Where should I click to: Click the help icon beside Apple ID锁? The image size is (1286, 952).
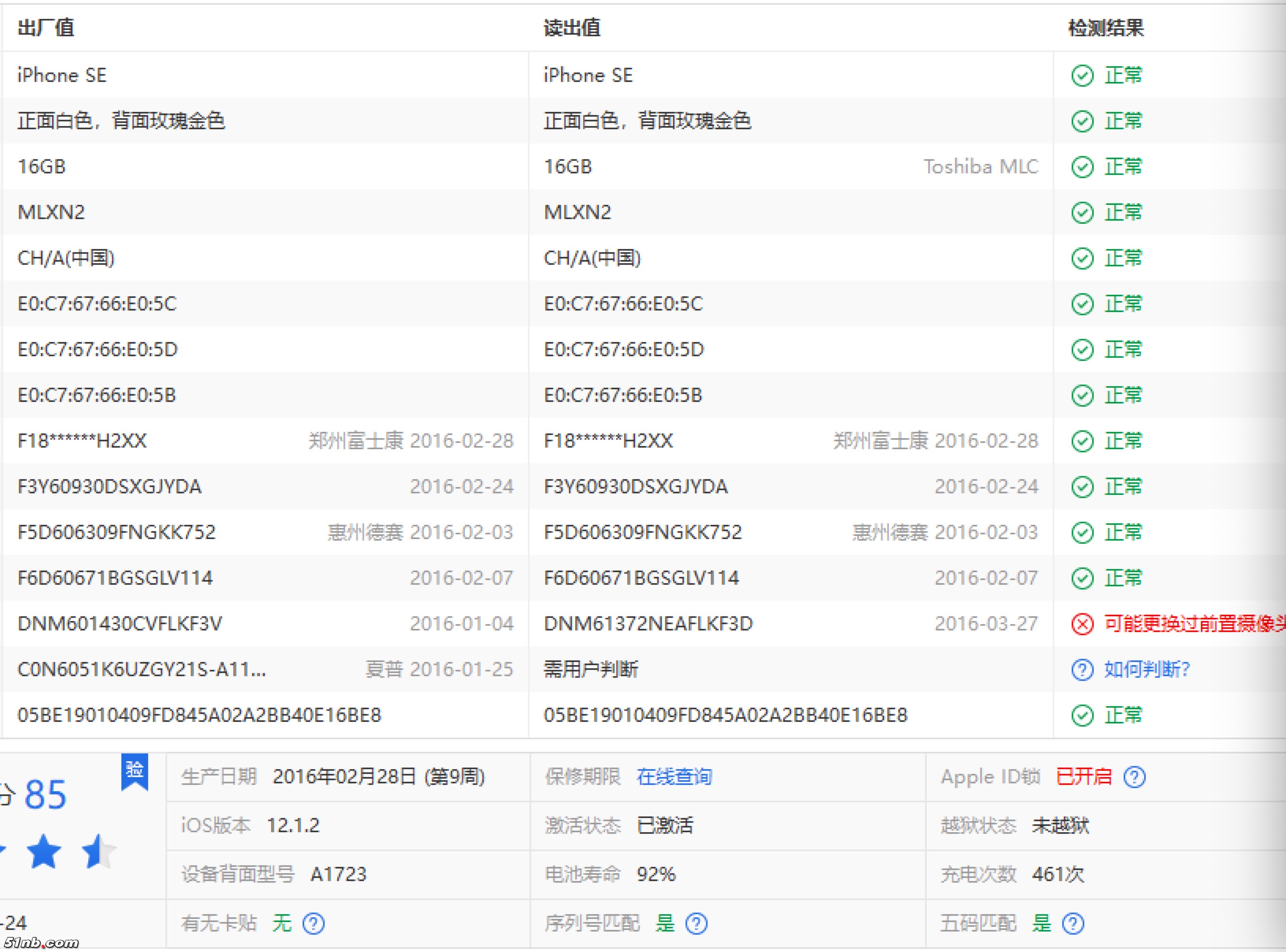(1134, 777)
